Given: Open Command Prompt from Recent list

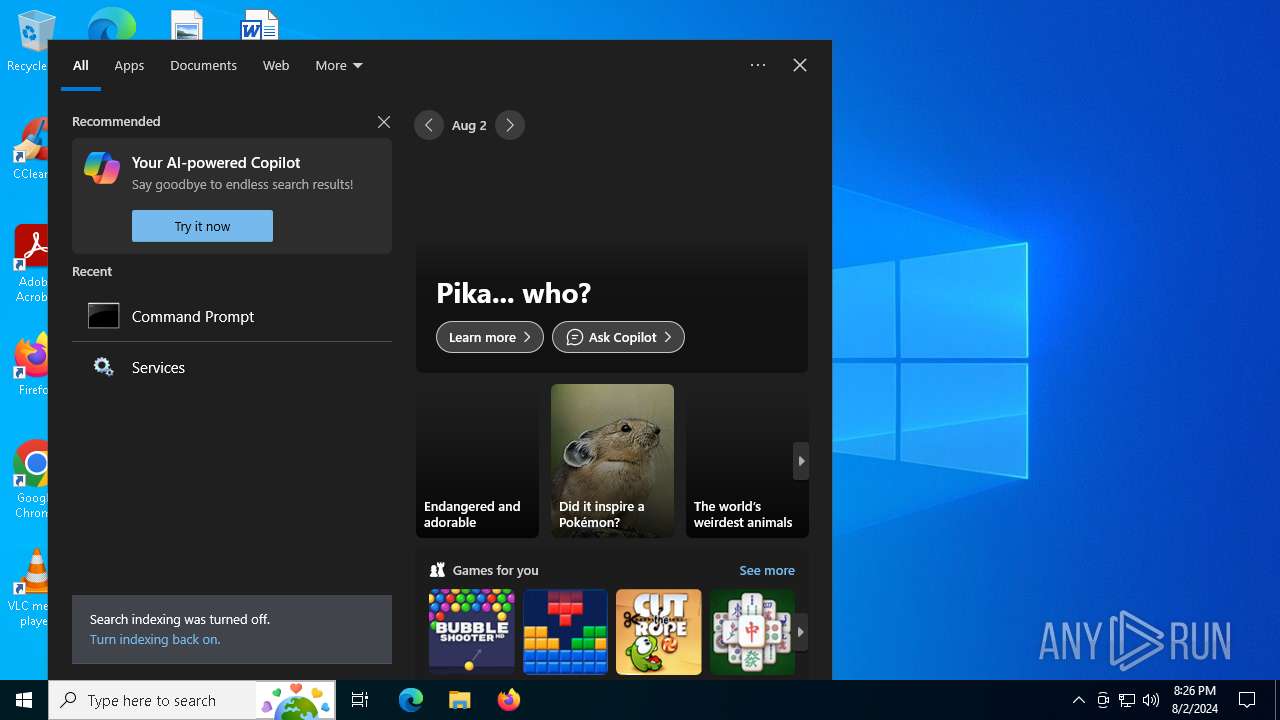Looking at the screenshot, I should pyautogui.click(x=232, y=316).
